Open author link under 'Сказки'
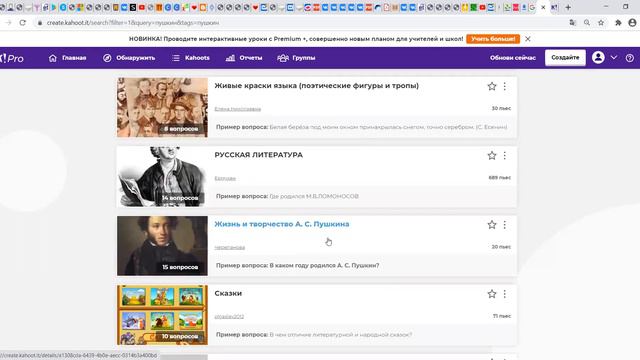 click(x=229, y=317)
